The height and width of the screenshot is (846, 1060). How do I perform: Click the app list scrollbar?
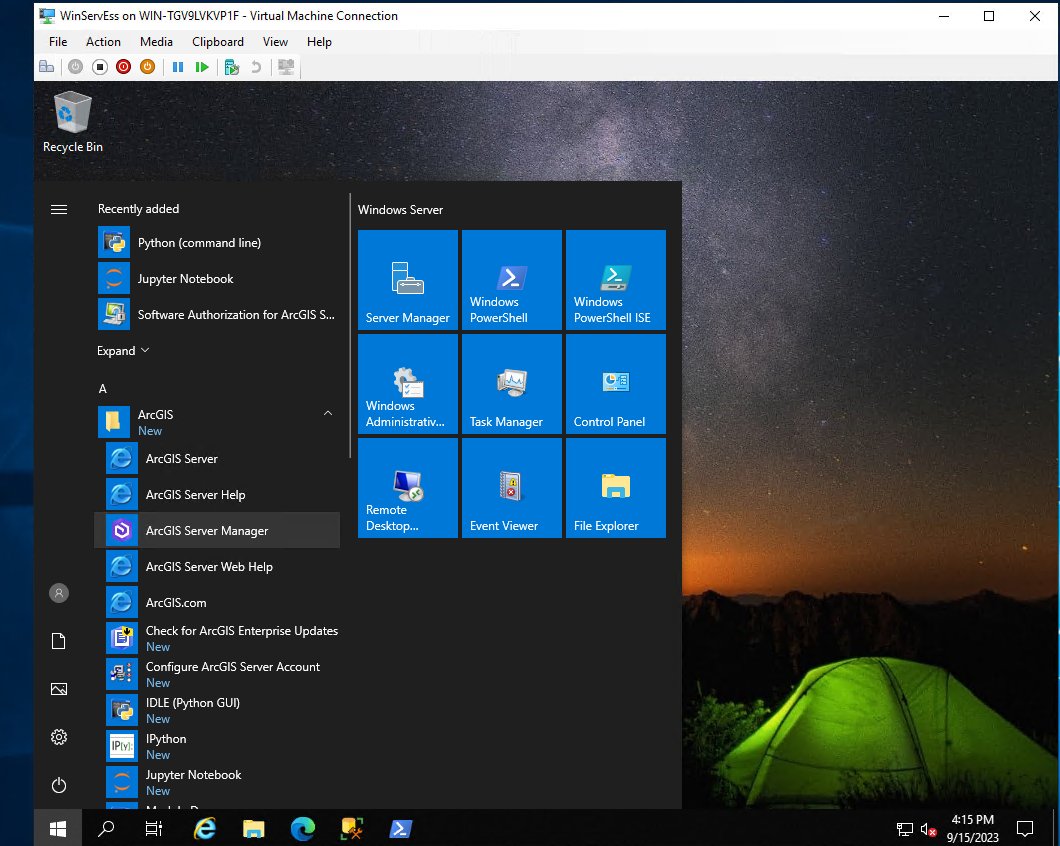click(350, 326)
